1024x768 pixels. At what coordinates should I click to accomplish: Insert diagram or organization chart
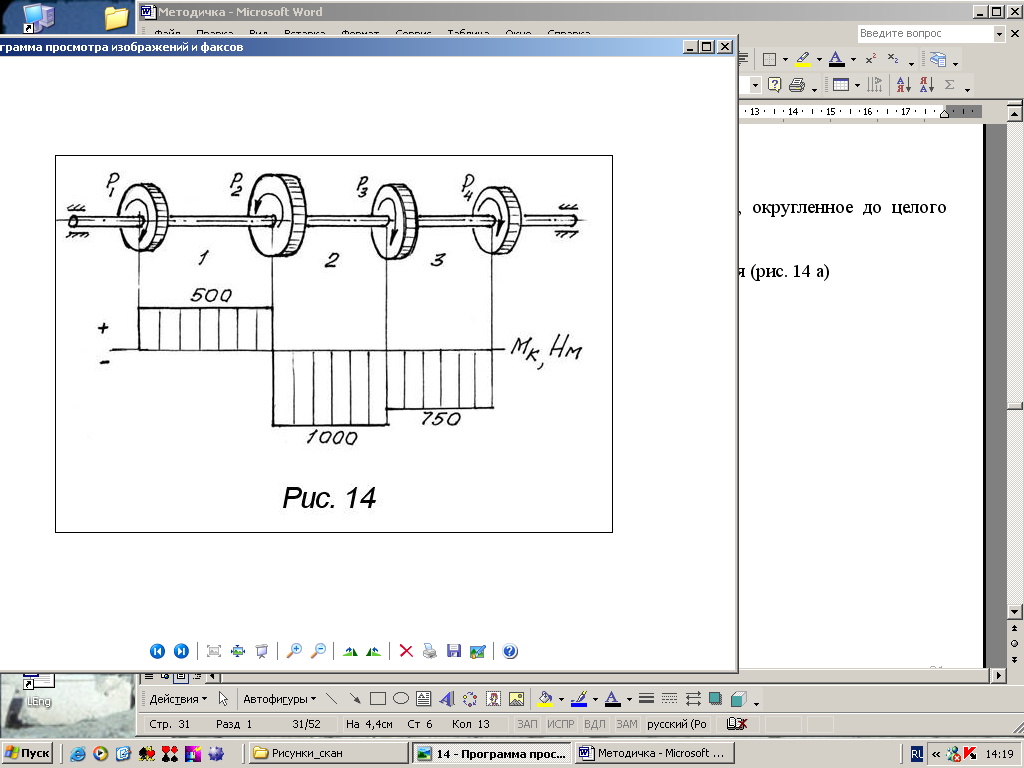[470, 699]
